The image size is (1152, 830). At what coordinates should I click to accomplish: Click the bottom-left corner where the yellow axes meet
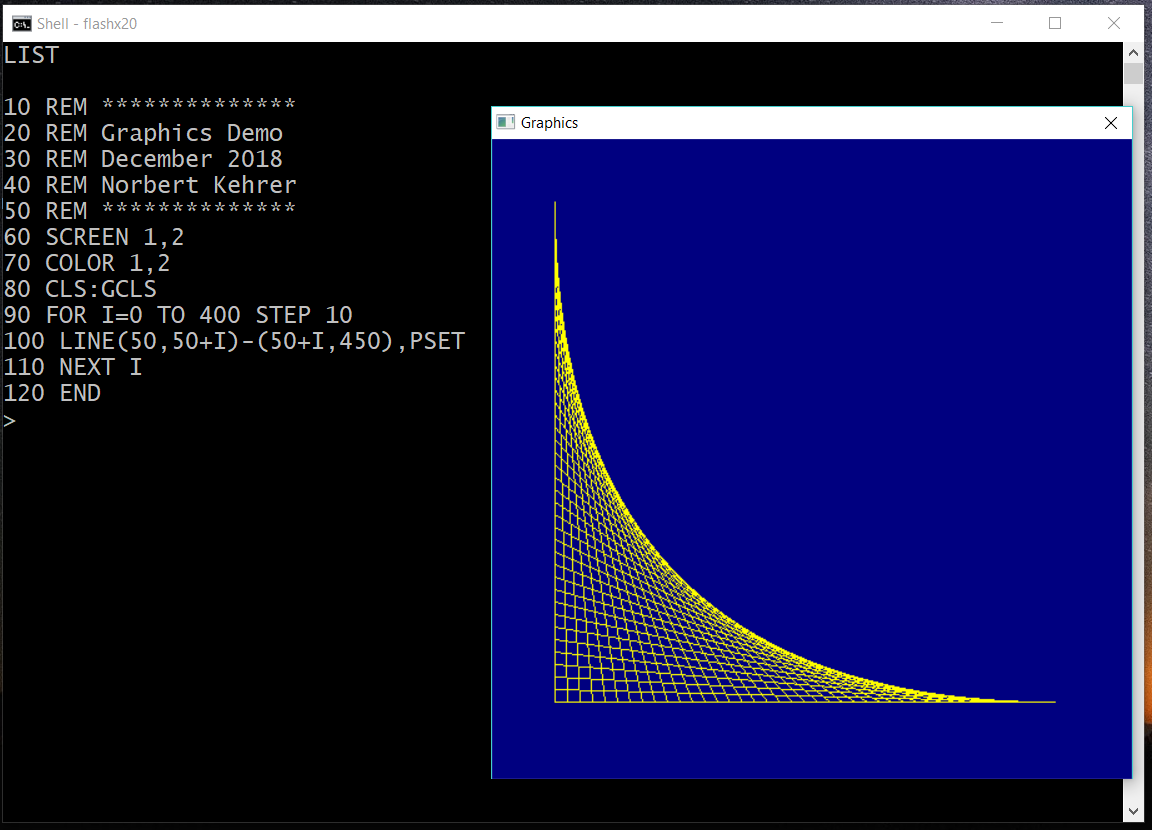(x=555, y=702)
